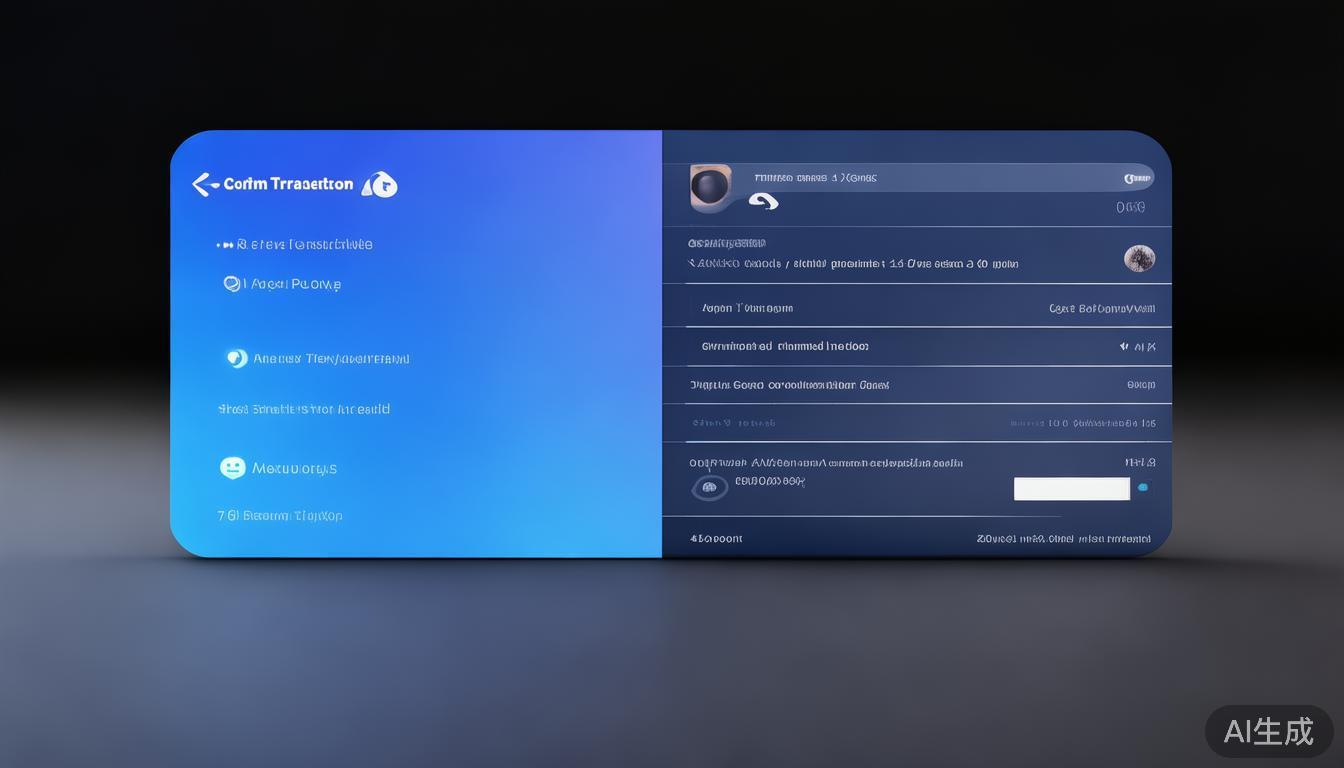Enable the blue switch beside the text field
This screenshot has height=768, width=1344.
click(x=1142, y=487)
